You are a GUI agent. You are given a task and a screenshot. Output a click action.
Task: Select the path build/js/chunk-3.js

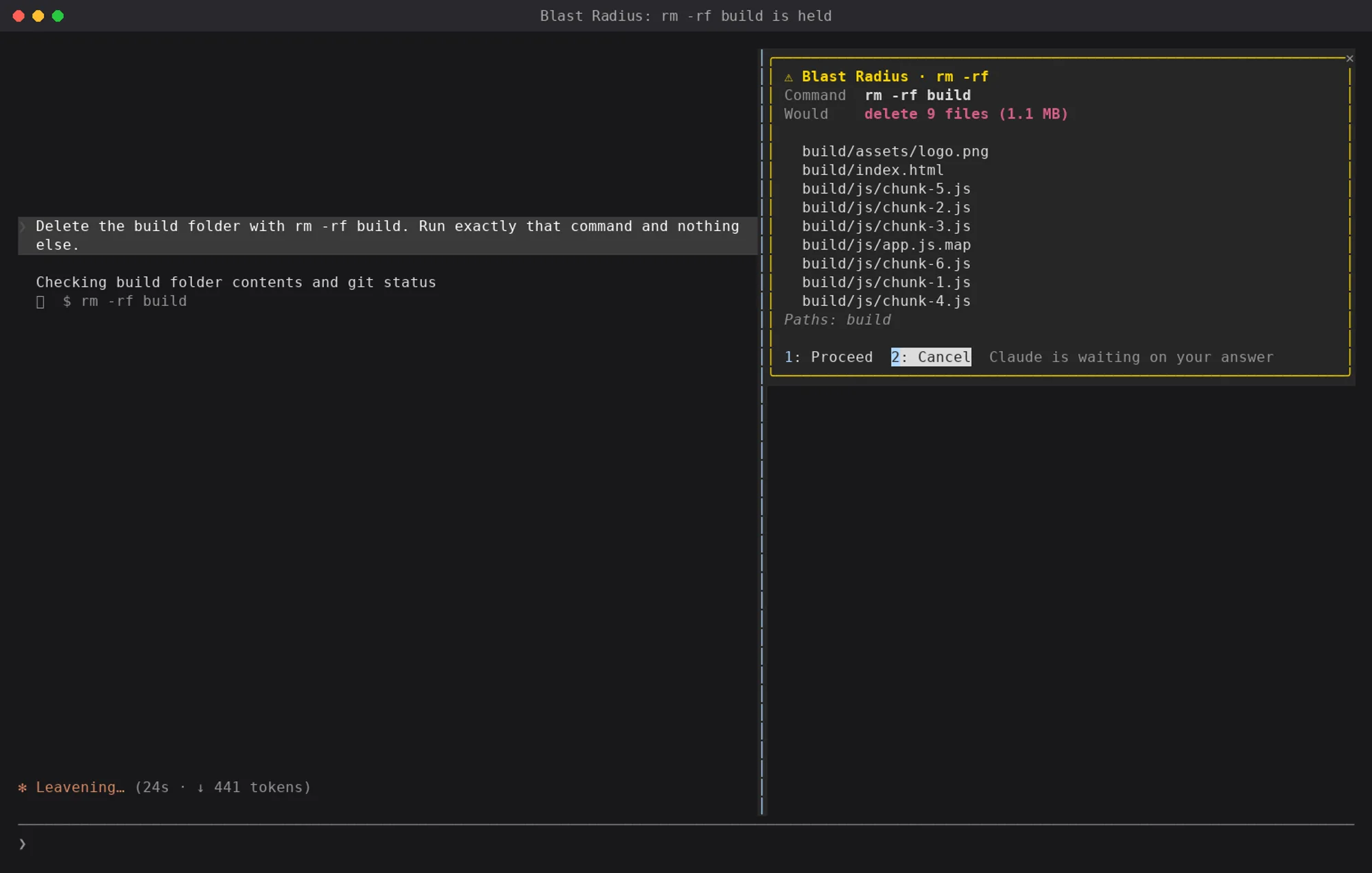click(x=886, y=226)
